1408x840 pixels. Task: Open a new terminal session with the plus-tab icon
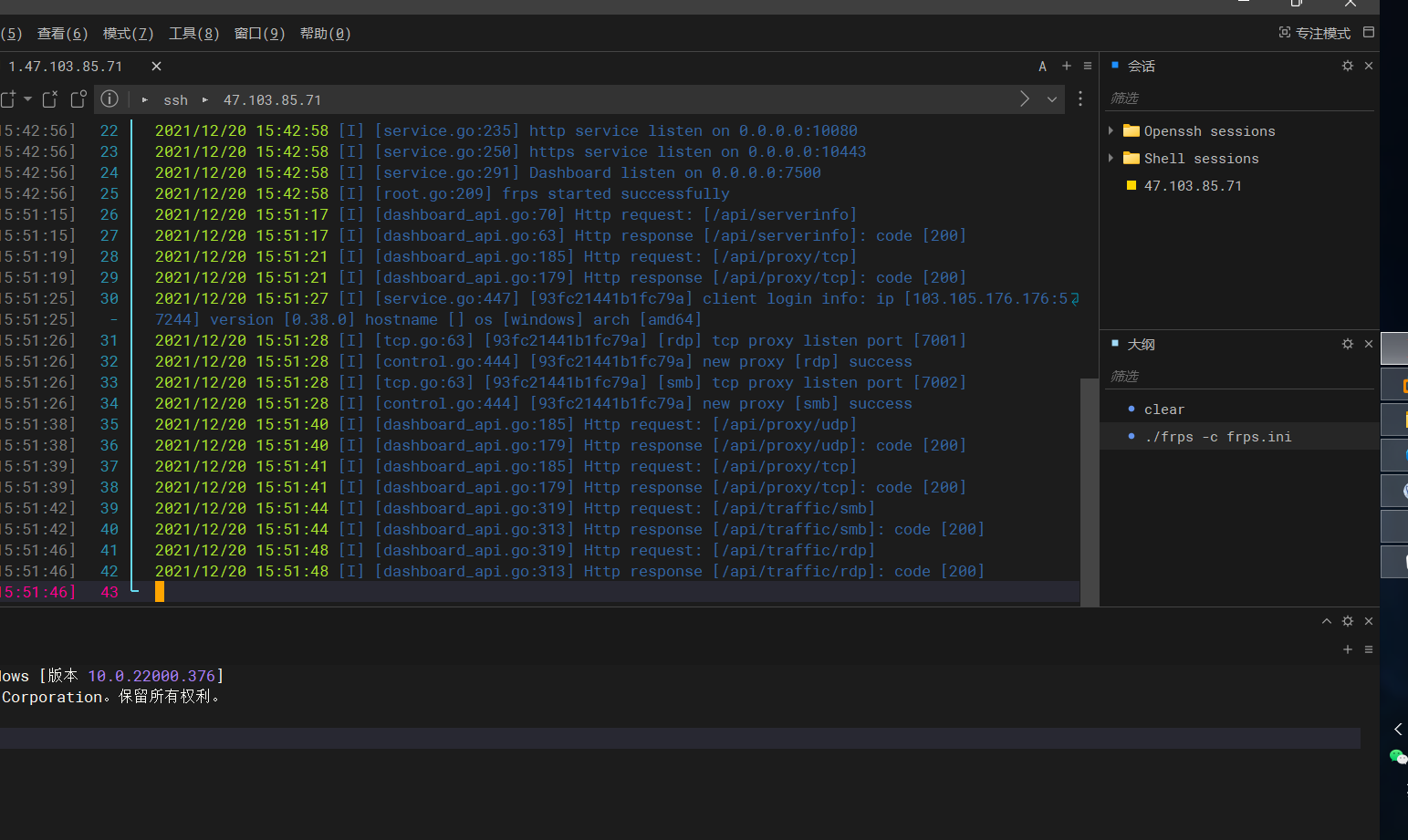click(x=8, y=99)
